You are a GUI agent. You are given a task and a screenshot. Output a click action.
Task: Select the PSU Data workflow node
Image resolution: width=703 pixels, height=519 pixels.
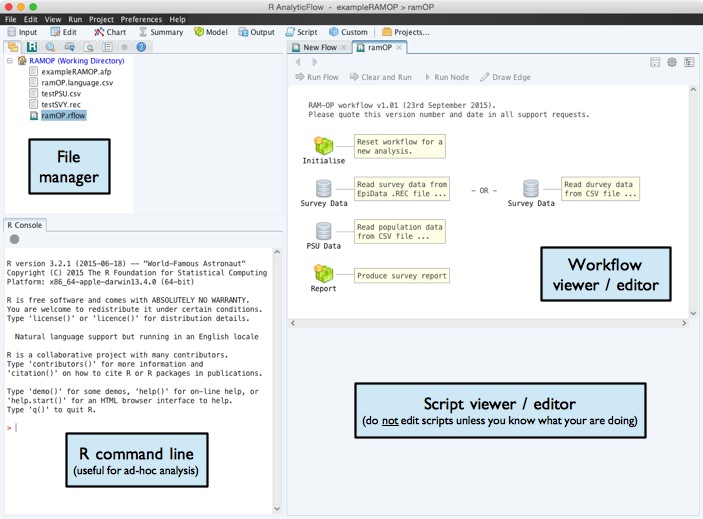tap(324, 236)
